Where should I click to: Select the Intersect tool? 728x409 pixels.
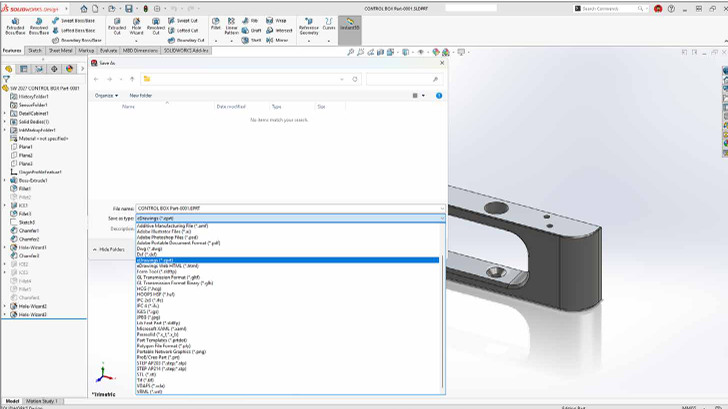tap(279, 30)
